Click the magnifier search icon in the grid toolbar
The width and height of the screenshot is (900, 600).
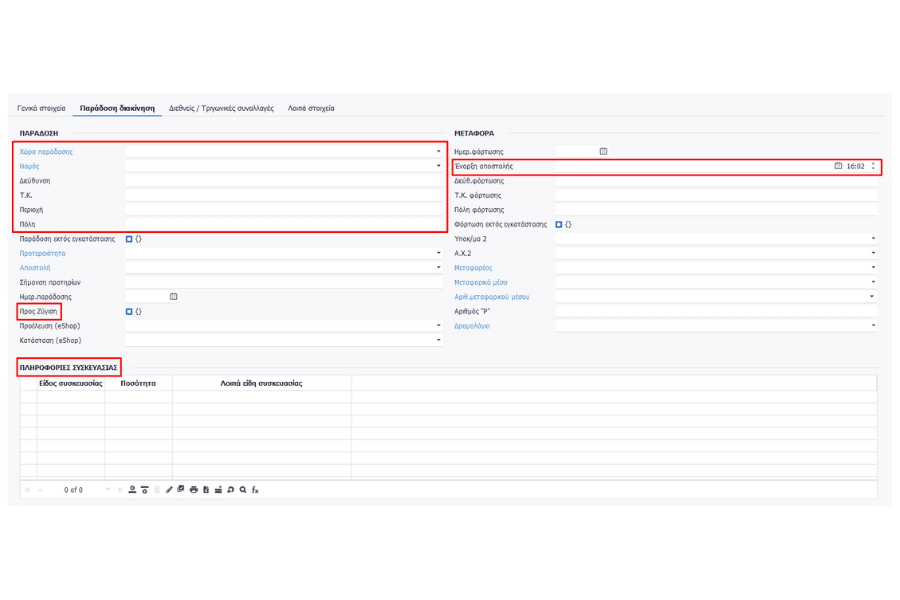click(x=243, y=490)
